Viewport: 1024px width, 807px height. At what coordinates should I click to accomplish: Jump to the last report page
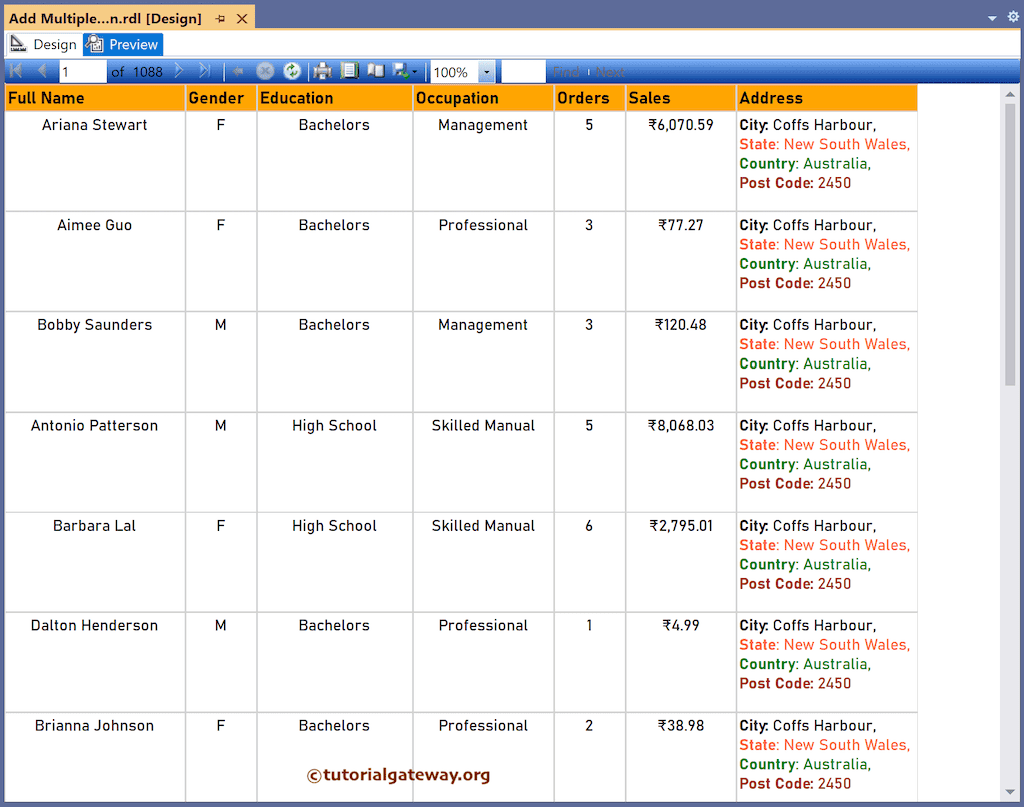pyautogui.click(x=203, y=70)
